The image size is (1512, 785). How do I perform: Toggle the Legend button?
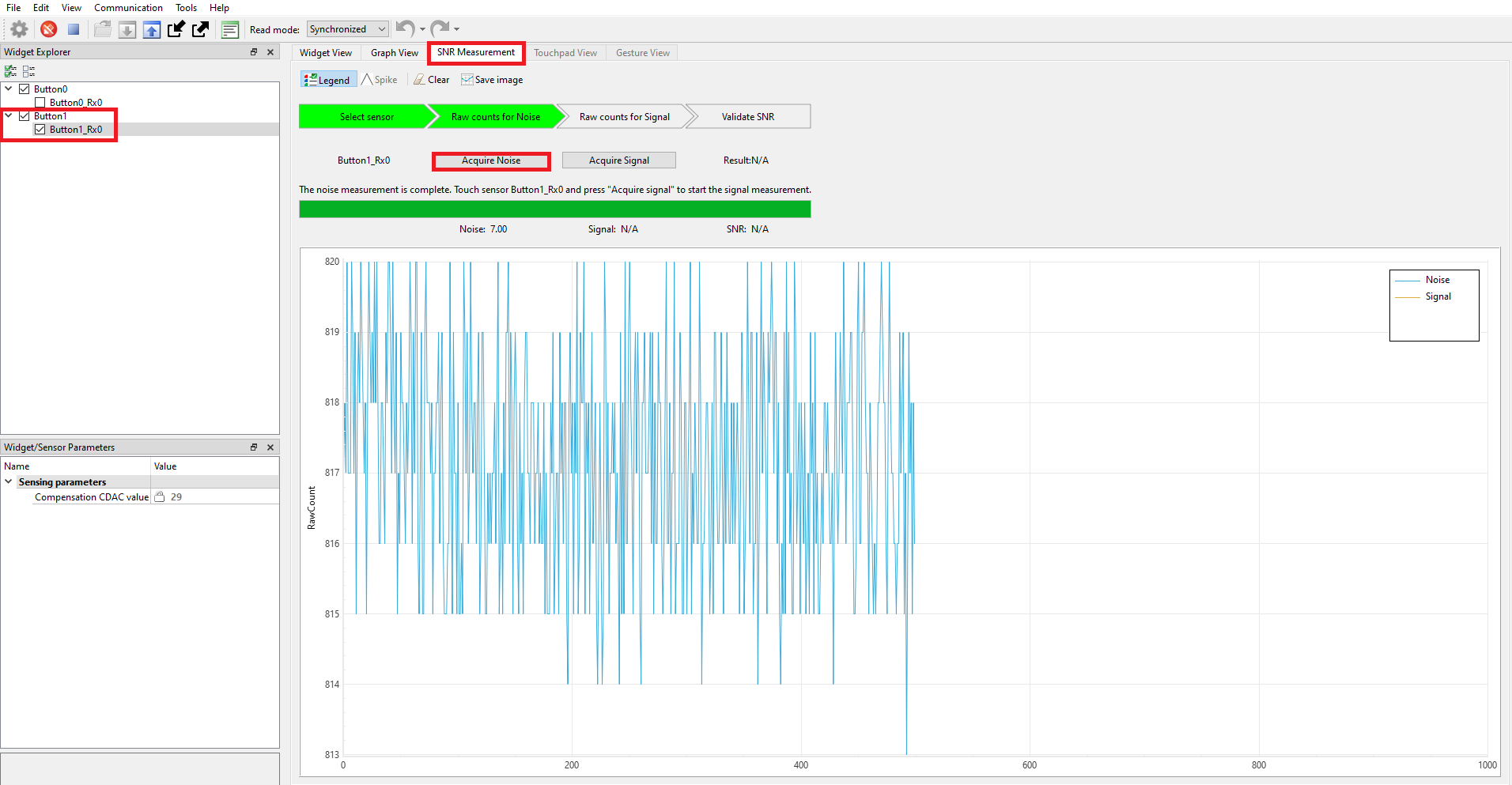327,80
